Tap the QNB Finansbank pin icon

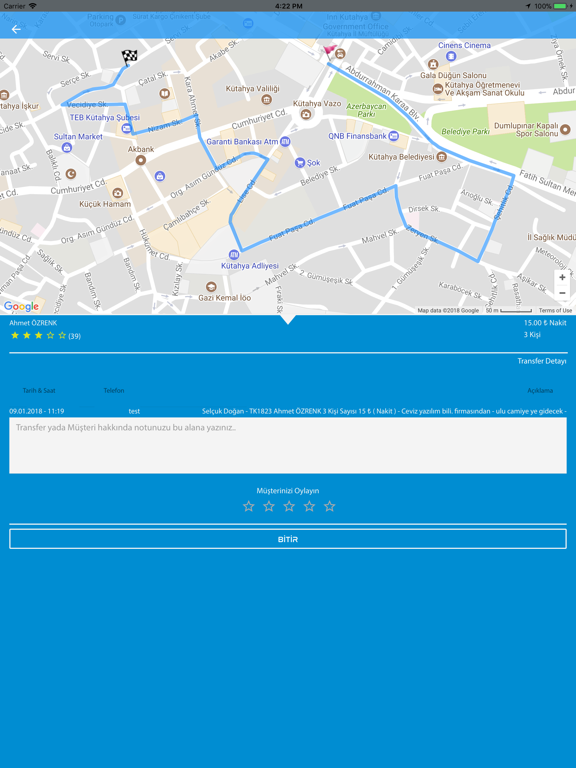tap(393, 136)
